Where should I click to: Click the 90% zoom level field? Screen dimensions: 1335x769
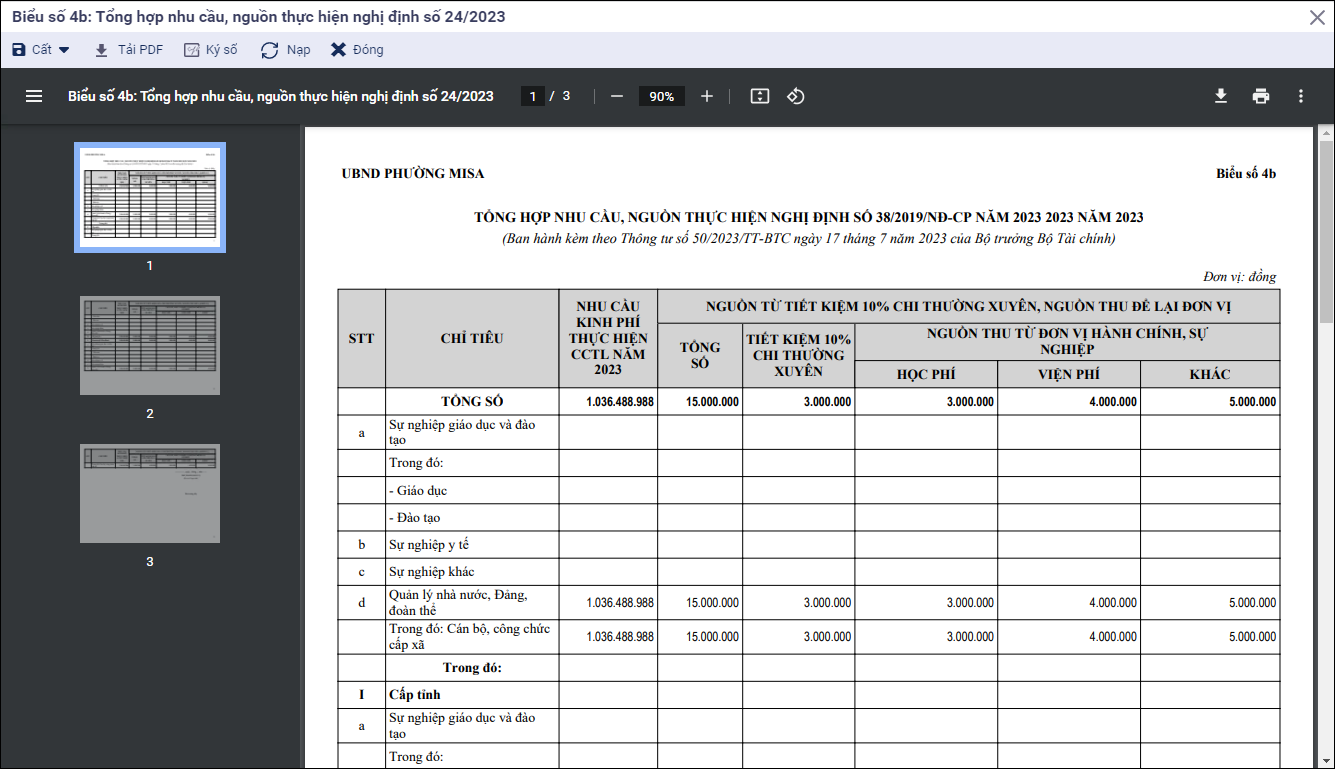click(662, 96)
